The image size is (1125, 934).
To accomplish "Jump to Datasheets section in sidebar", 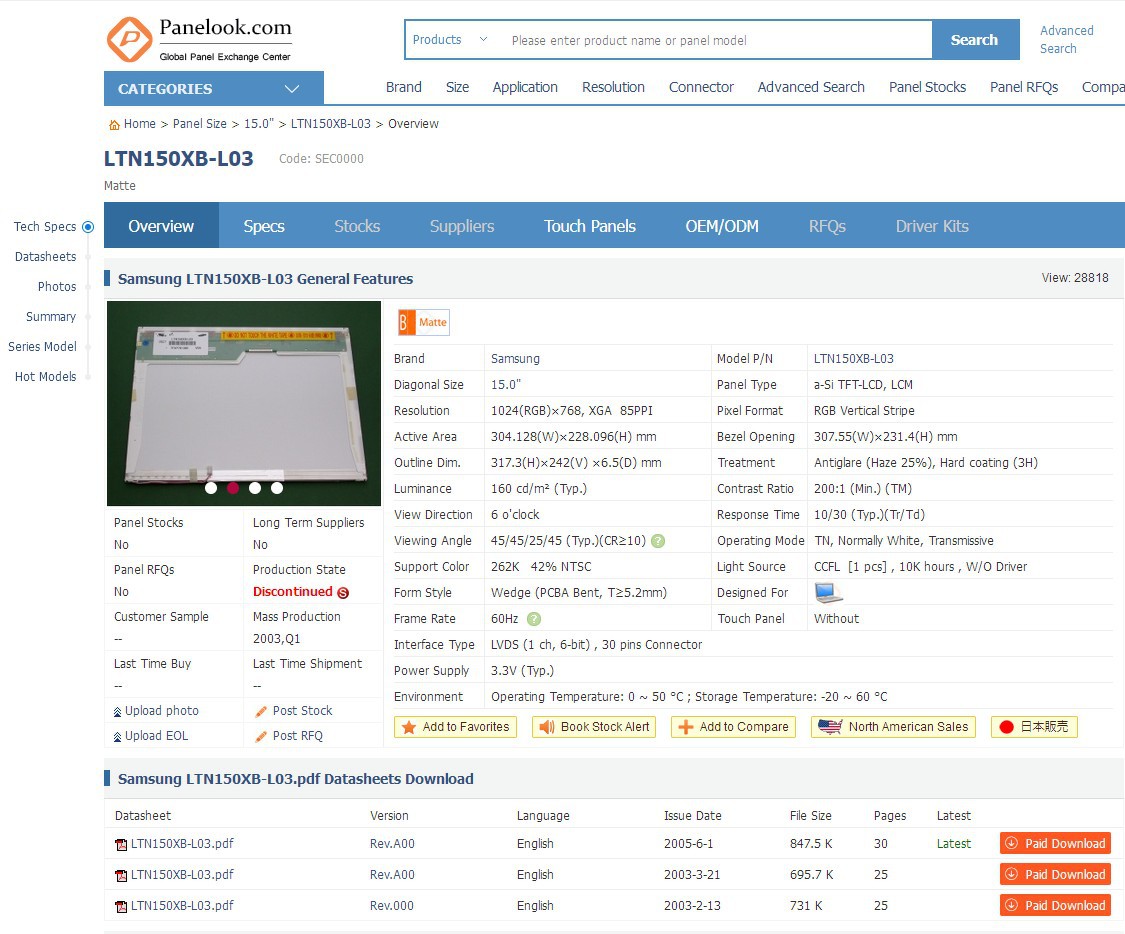I will [x=45, y=257].
